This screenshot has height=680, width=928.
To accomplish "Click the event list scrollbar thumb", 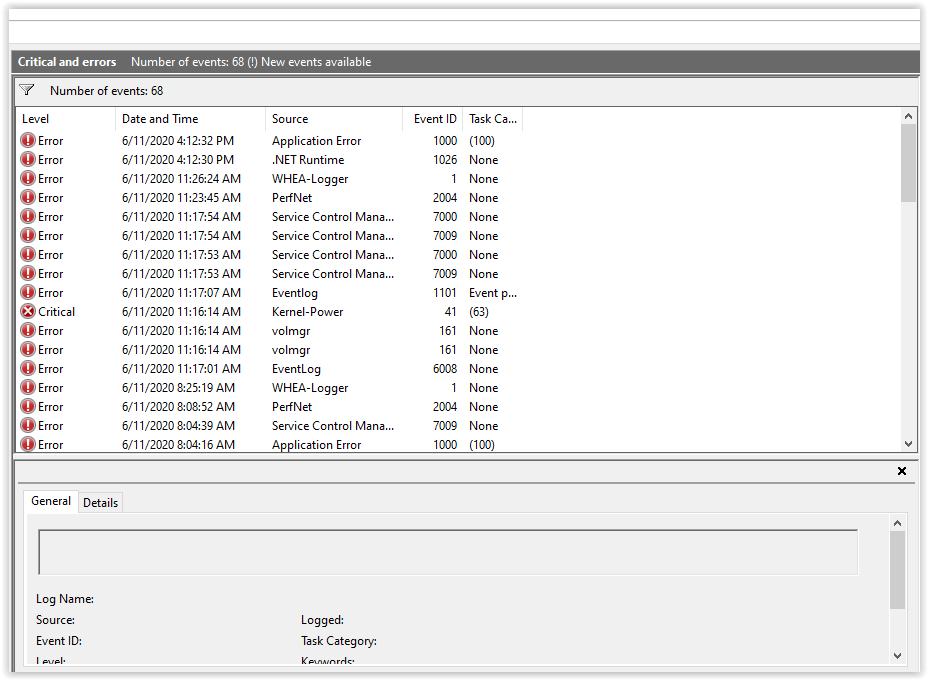I will pyautogui.click(x=908, y=163).
